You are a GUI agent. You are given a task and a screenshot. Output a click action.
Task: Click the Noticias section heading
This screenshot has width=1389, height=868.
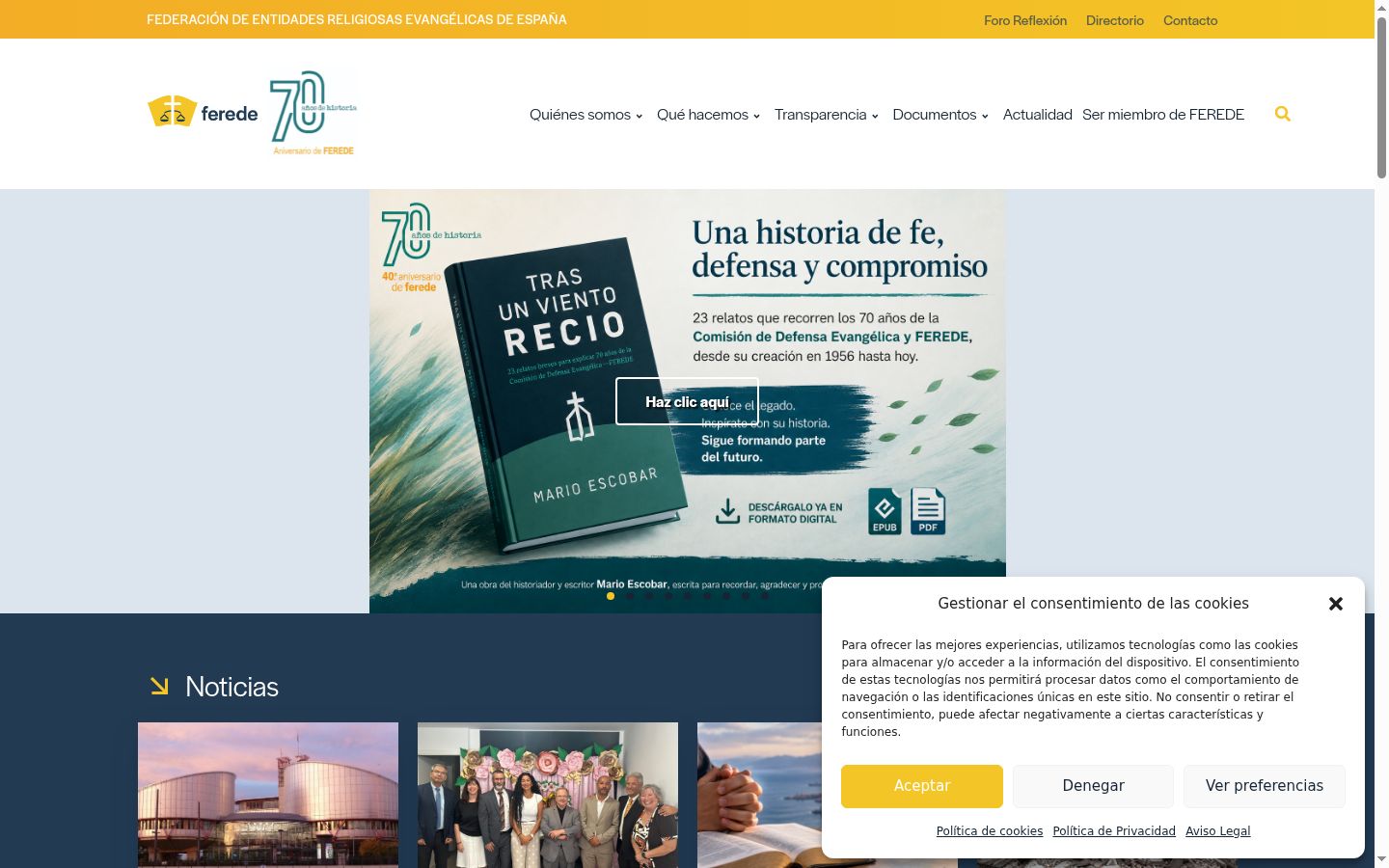231,687
